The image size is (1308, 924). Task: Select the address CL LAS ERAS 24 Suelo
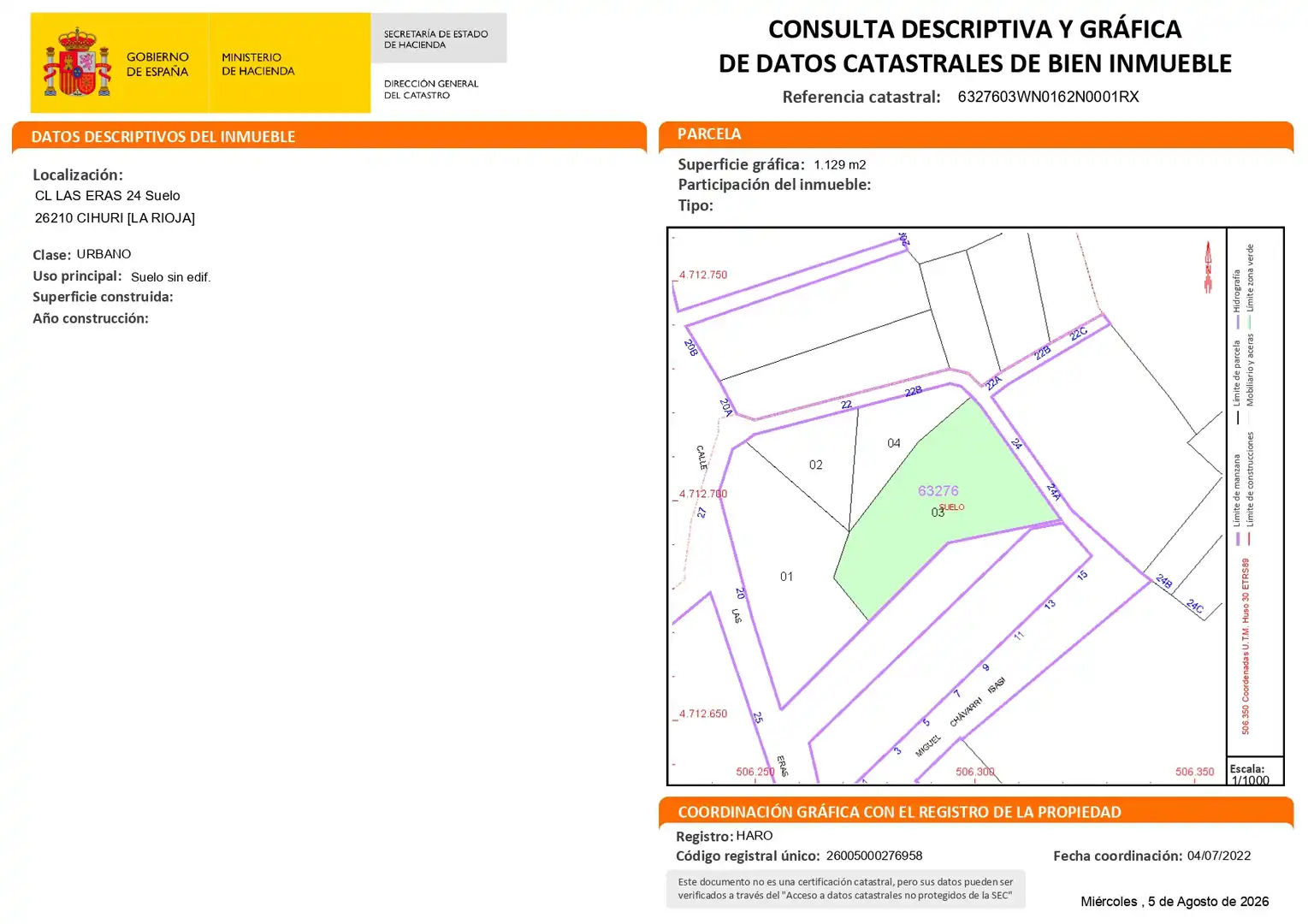(108, 196)
